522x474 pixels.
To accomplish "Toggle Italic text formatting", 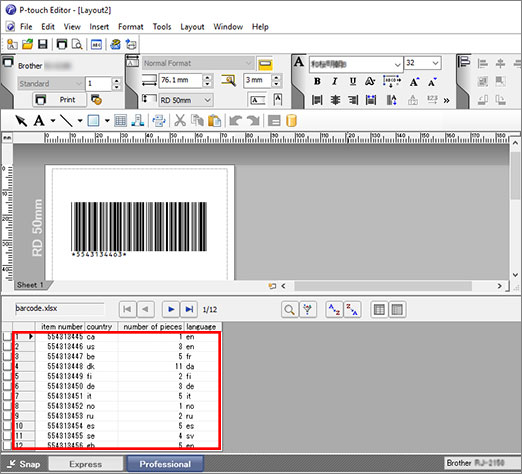I will pyautogui.click(x=335, y=81).
